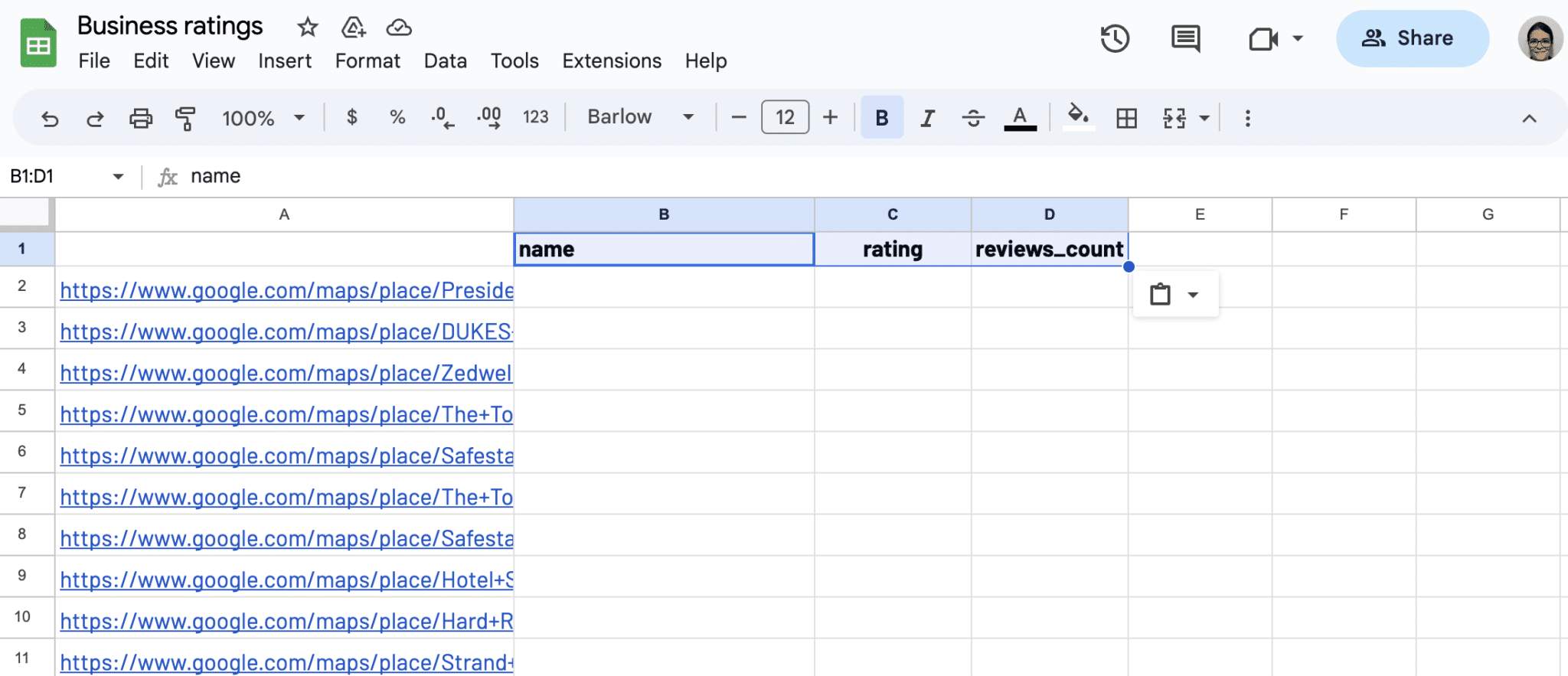
Task: Redo the last action
Action: pos(95,118)
